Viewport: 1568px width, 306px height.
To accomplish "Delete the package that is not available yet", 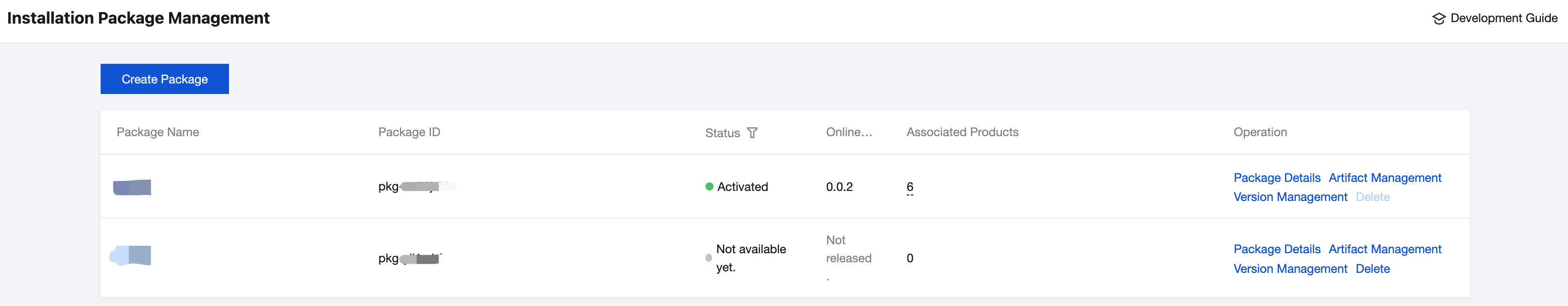I will 1373,269.
